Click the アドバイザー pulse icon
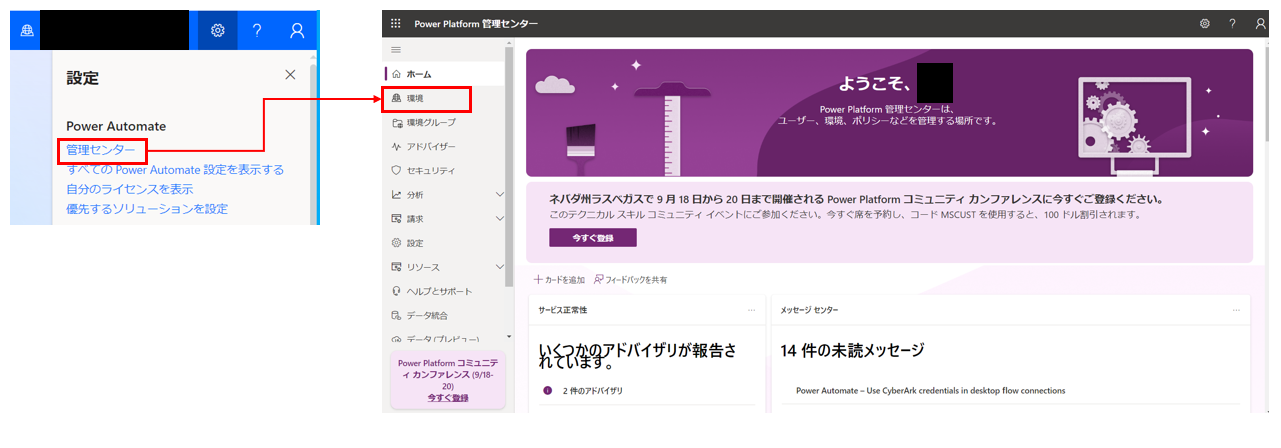This screenshot has width=1281, height=448. 397,146
